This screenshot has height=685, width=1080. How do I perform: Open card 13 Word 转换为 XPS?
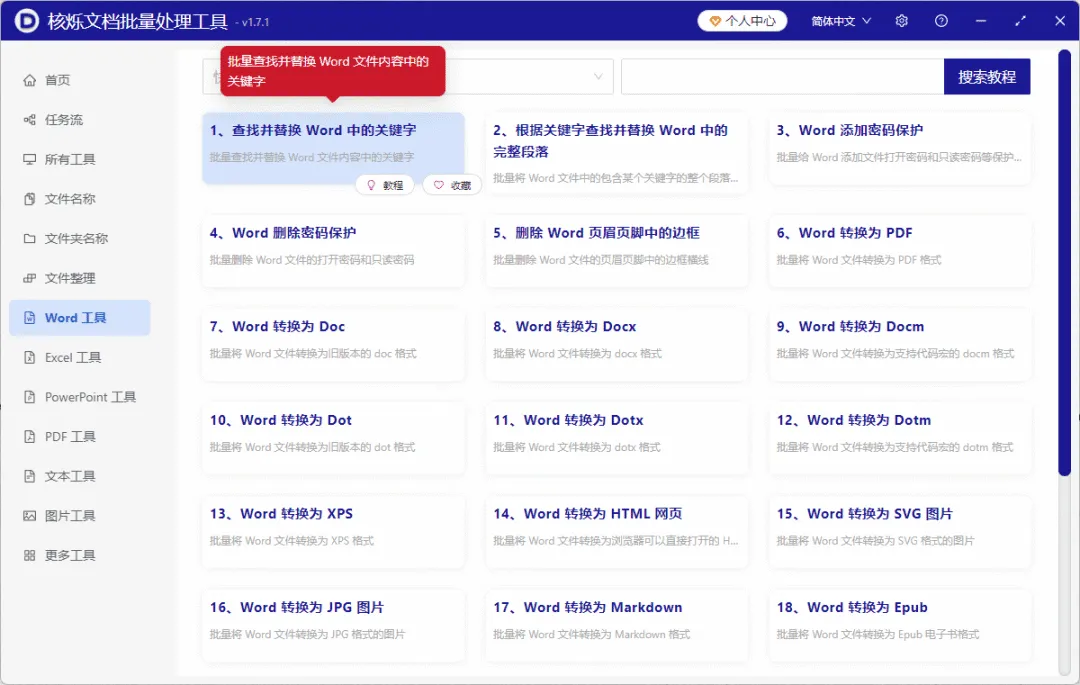(333, 531)
